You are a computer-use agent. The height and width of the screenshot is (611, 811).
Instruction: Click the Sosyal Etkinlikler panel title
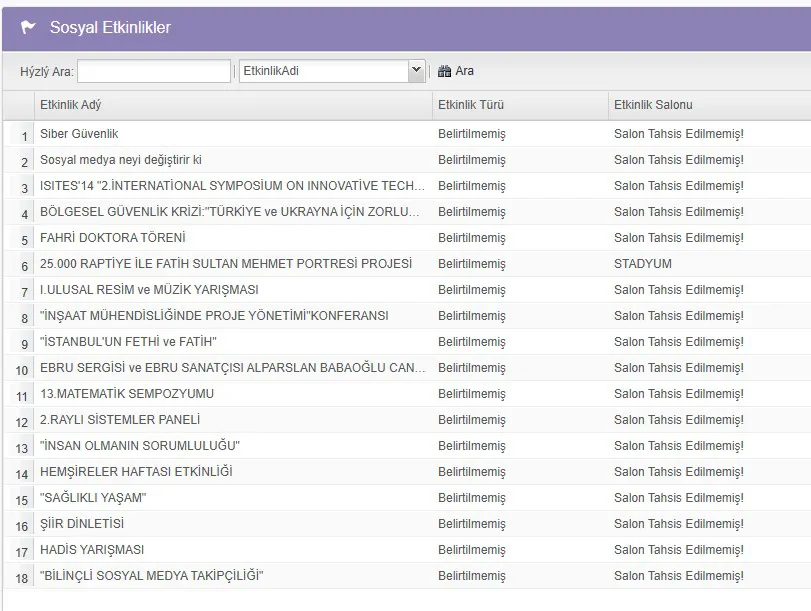pyautogui.click(x=110, y=27)
